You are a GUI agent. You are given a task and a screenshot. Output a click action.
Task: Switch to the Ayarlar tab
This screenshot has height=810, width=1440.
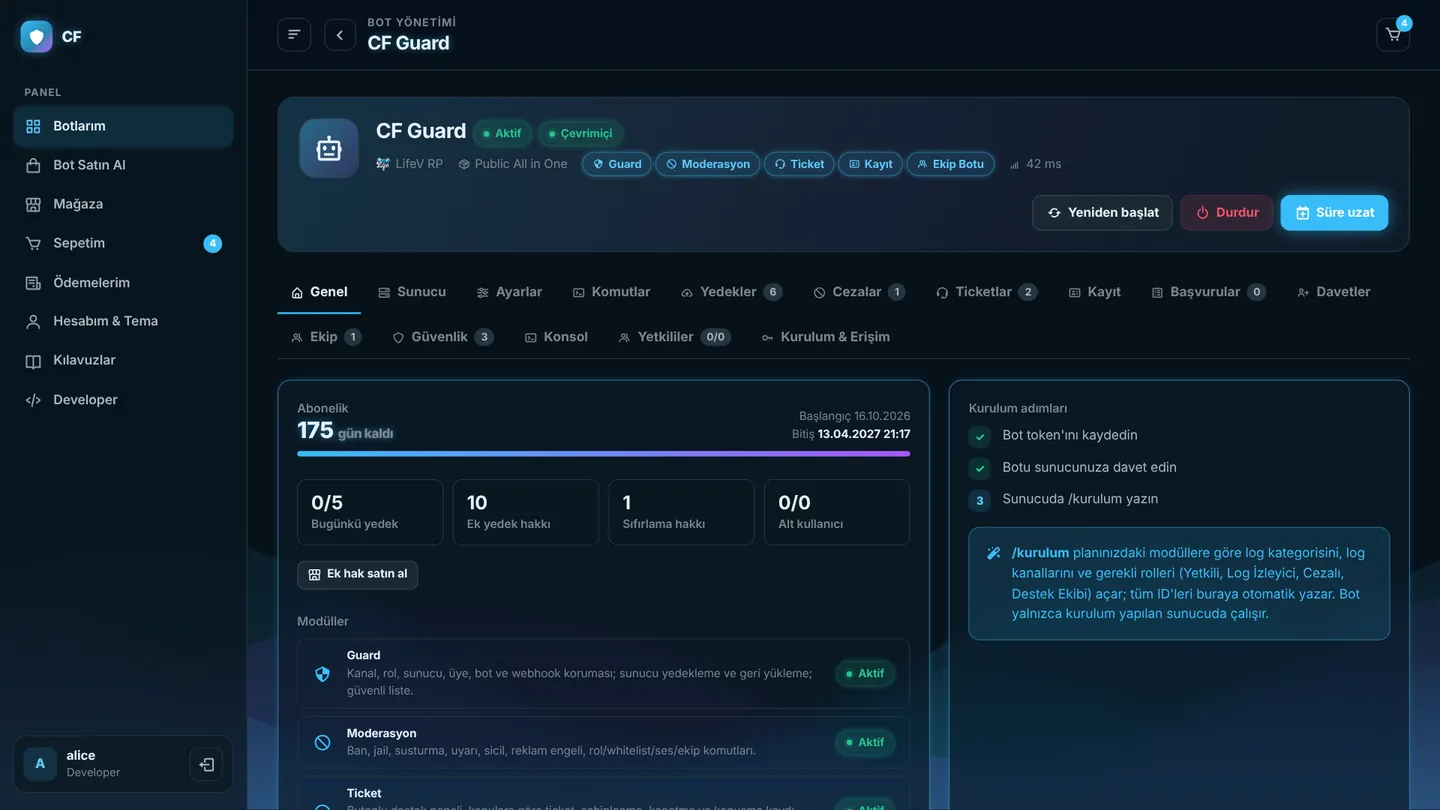click(x=509, y=292)
